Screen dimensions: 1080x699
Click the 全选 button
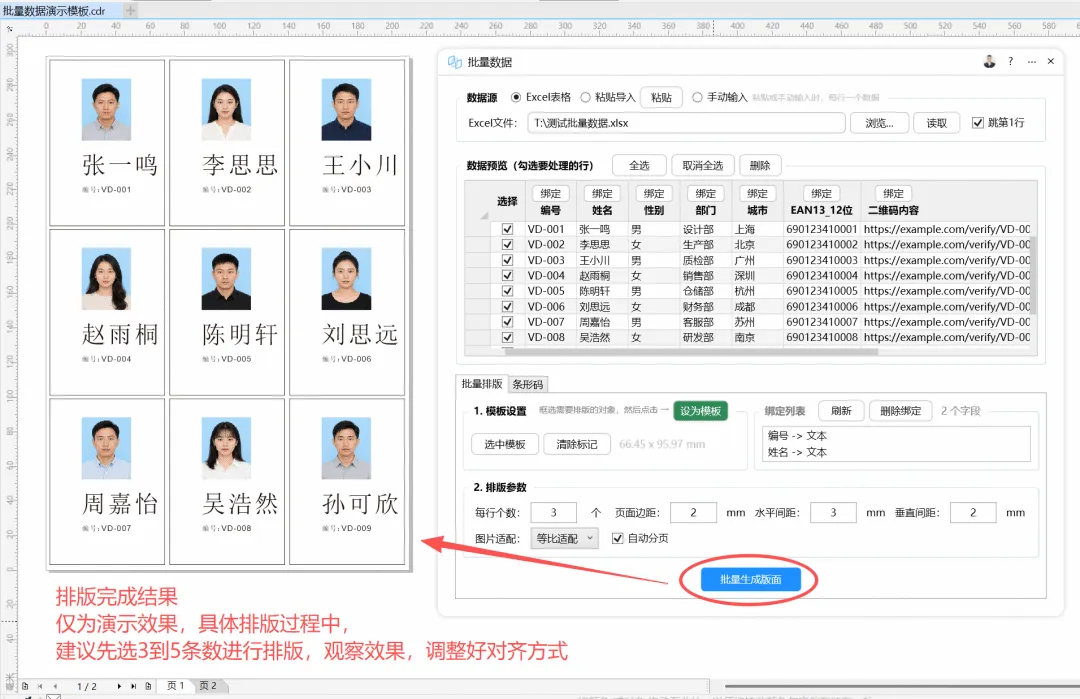click(639, 165)
